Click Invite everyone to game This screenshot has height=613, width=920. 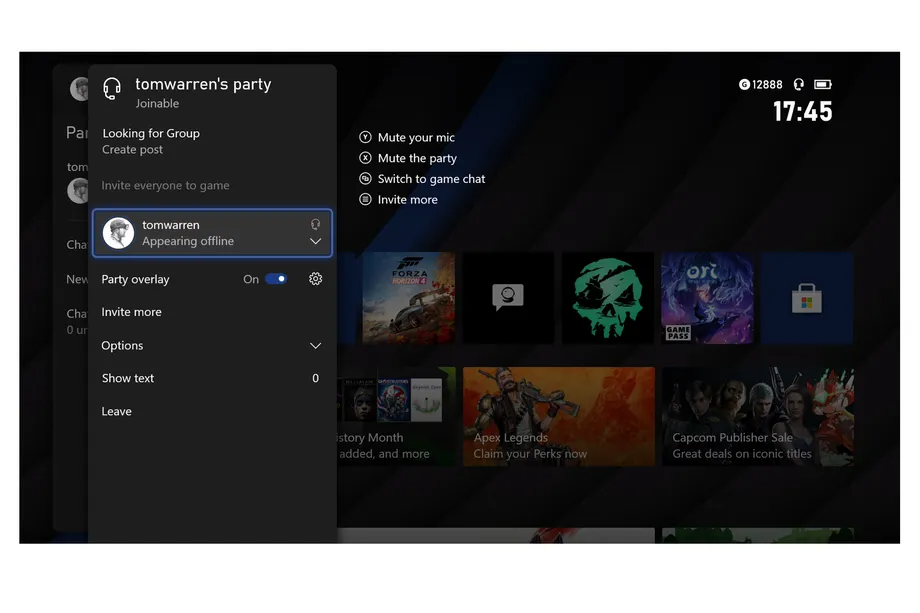[165, 185]
